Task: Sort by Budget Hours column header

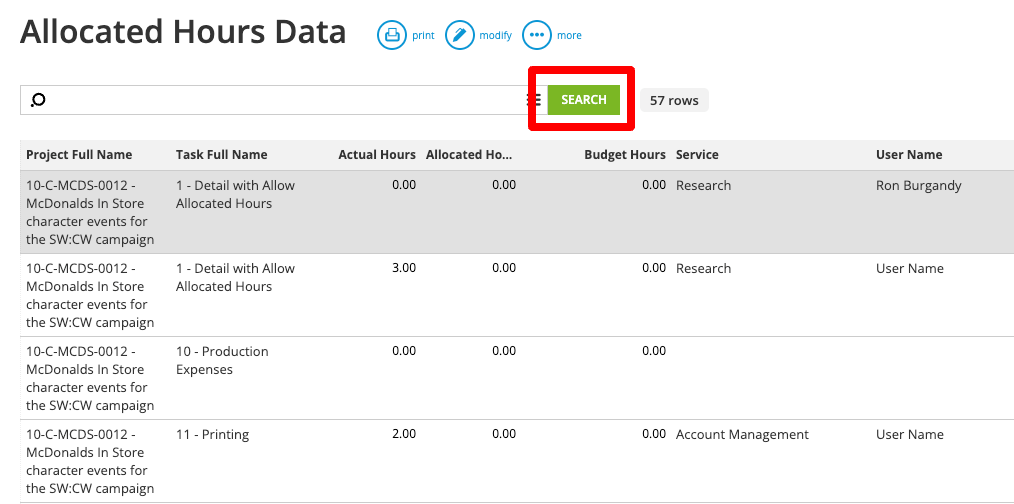Action: (x=625, y=155)
